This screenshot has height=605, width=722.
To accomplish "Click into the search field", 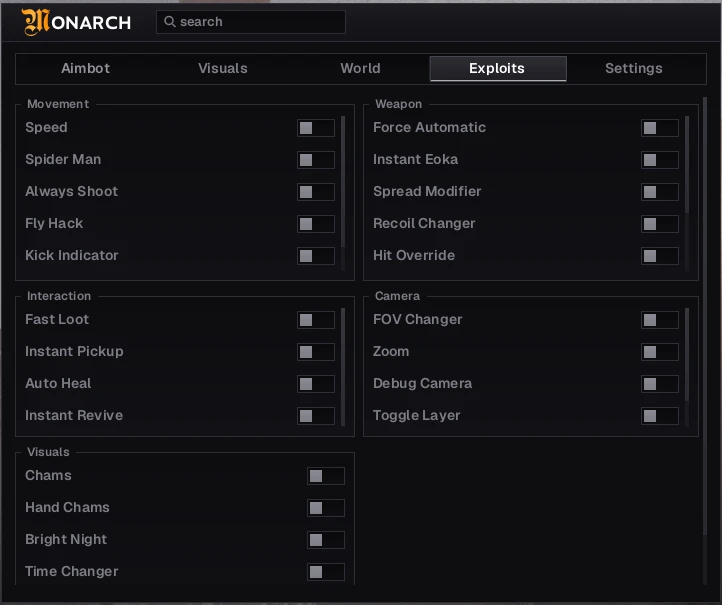I will tap(251, 22).
